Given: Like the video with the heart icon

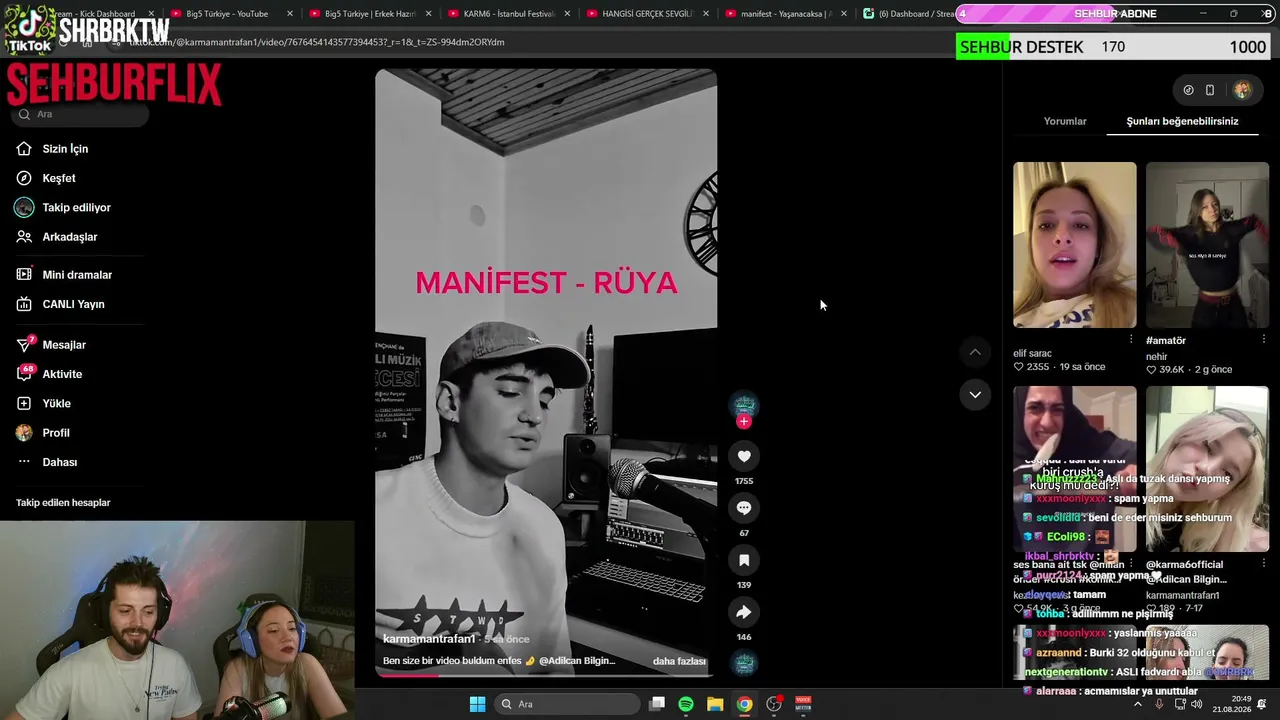Looking at the screenshot, I should (744, 456).
